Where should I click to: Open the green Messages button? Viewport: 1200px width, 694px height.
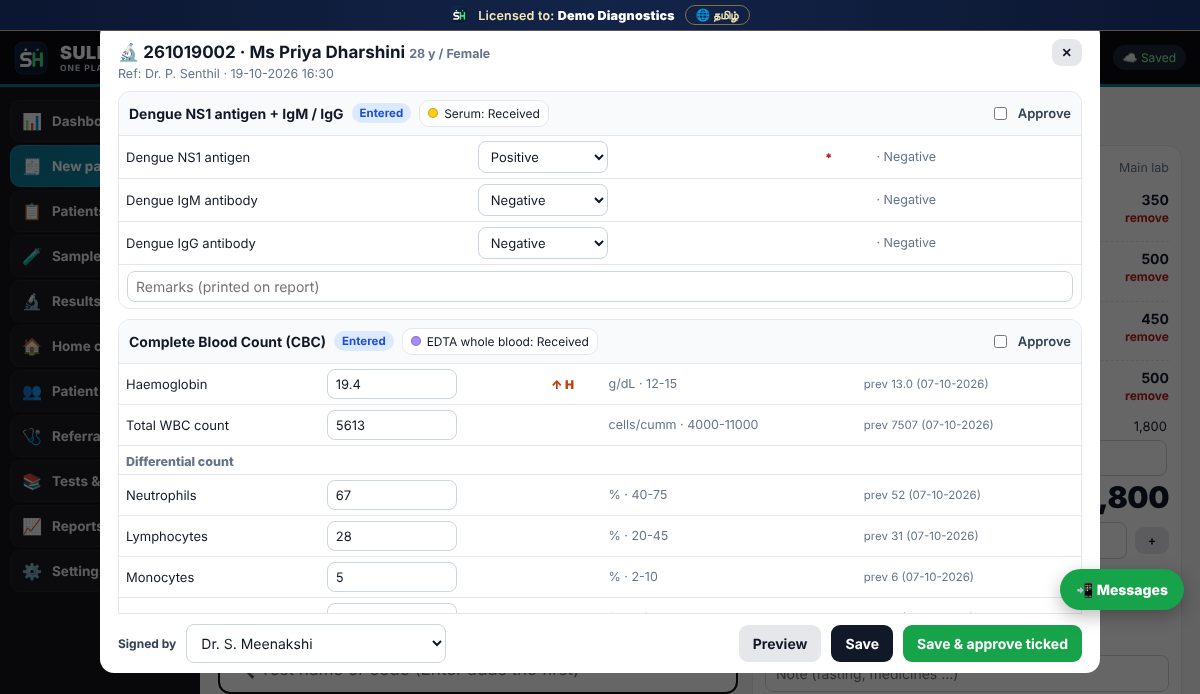coord(1122,590)
